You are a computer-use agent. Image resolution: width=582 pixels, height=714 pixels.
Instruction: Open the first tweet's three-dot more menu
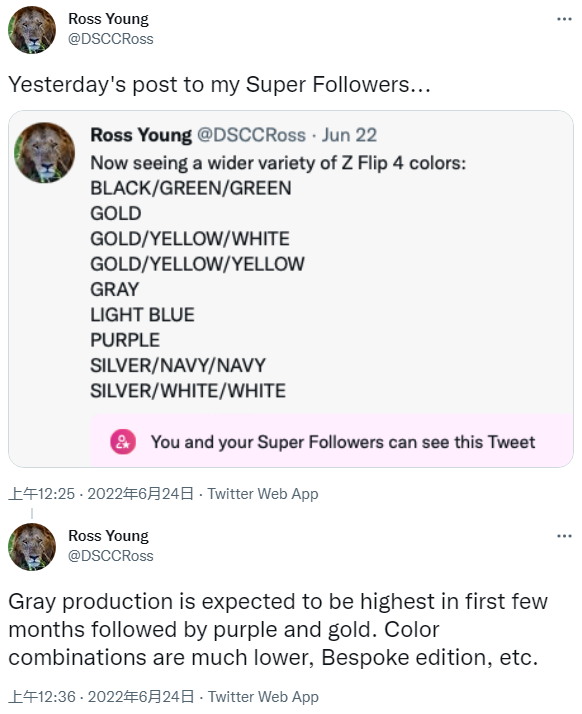(564, 19)
